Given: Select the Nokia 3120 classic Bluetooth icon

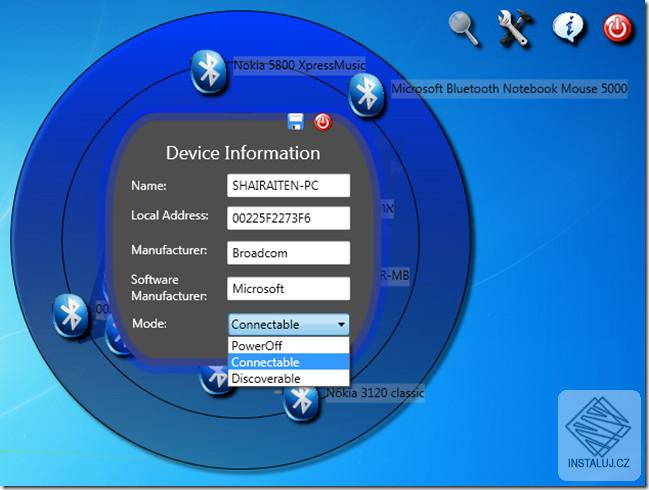Looking at the screenshot, I should (x=301, y=402).
